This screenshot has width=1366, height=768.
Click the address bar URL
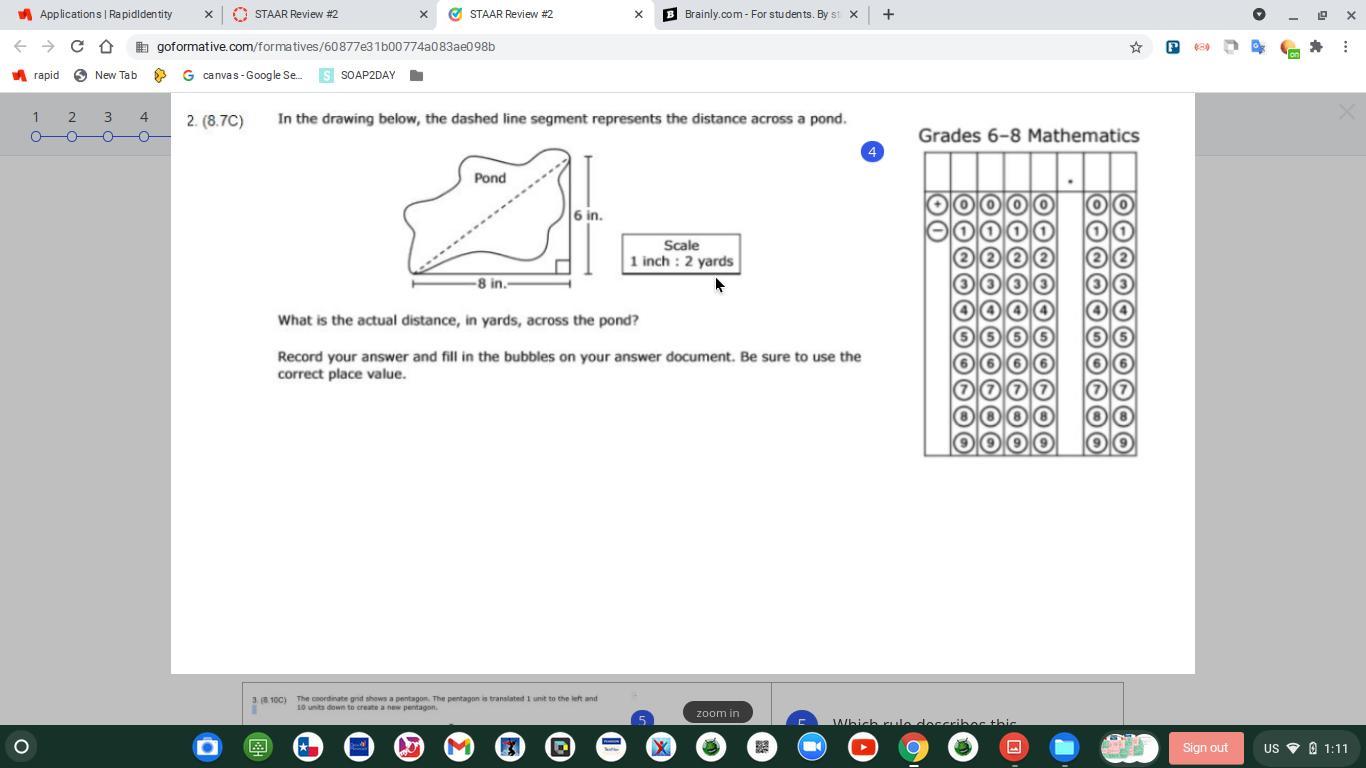(326, 47)
